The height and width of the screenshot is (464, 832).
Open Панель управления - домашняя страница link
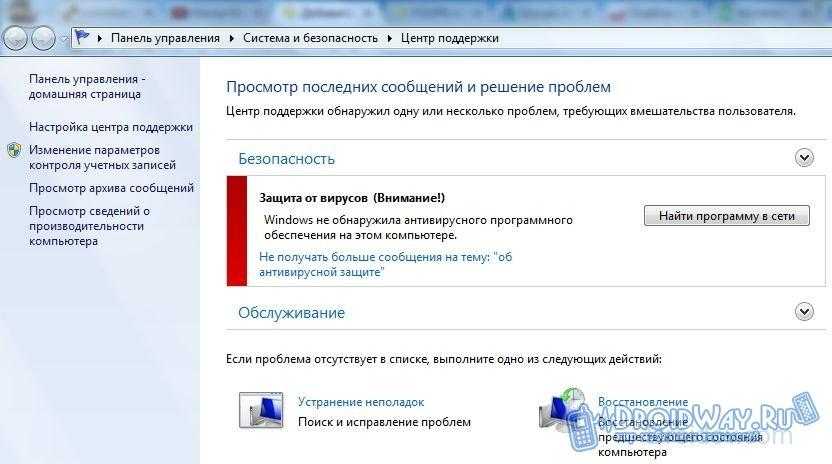pos(87,87)
